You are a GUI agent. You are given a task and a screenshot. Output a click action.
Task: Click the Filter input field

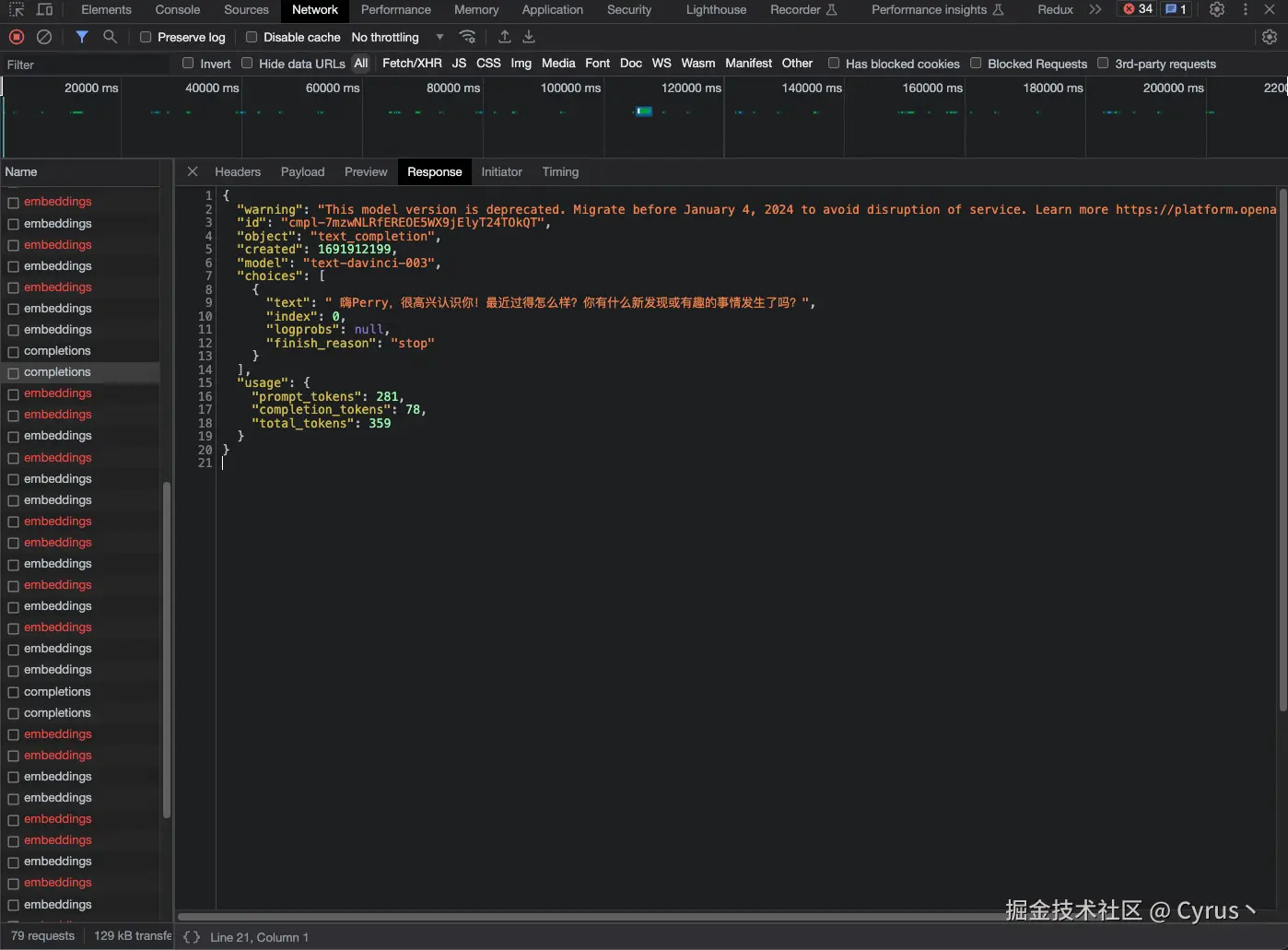(x=85, y=65)
